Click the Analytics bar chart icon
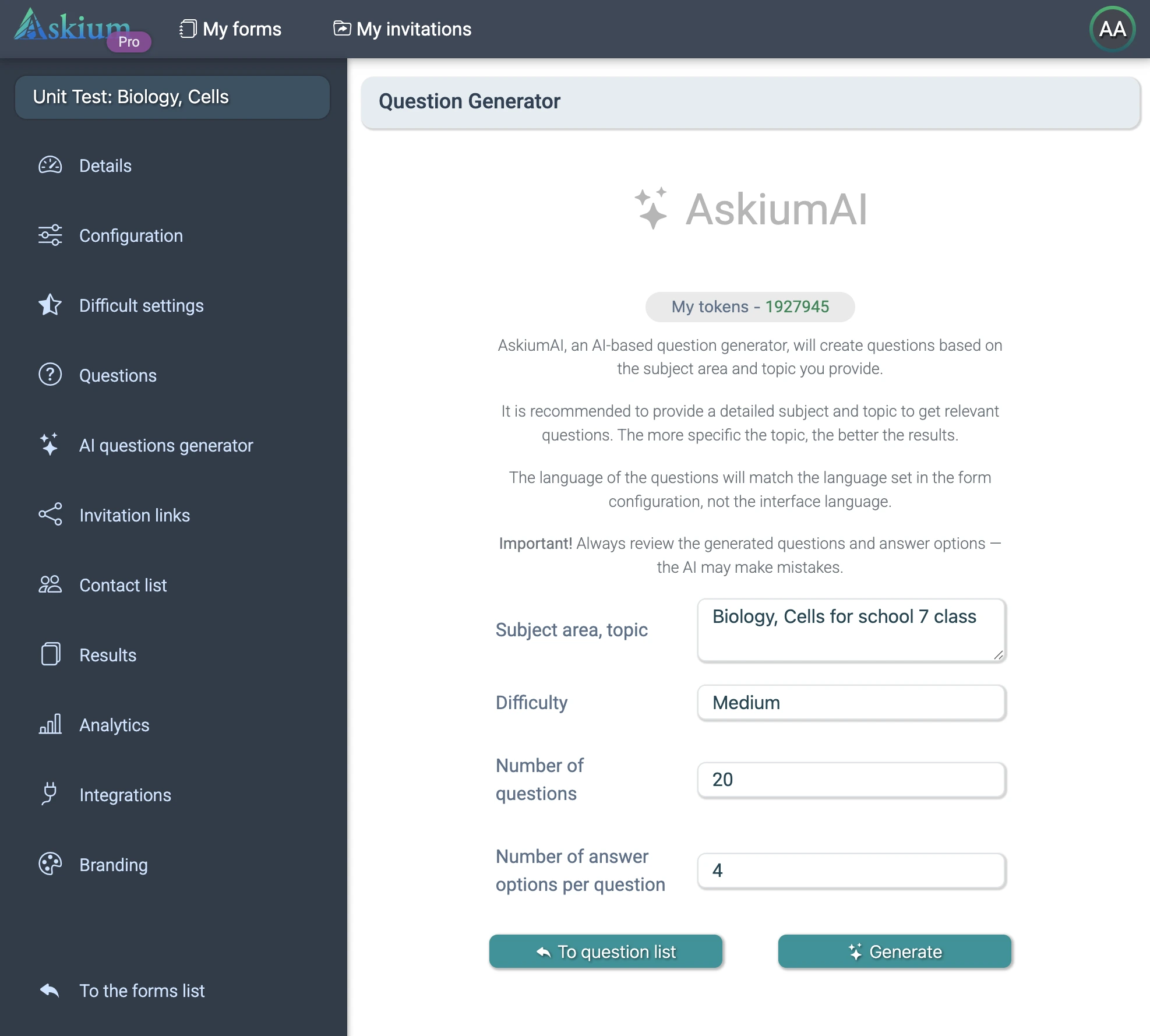 (50, 724)
